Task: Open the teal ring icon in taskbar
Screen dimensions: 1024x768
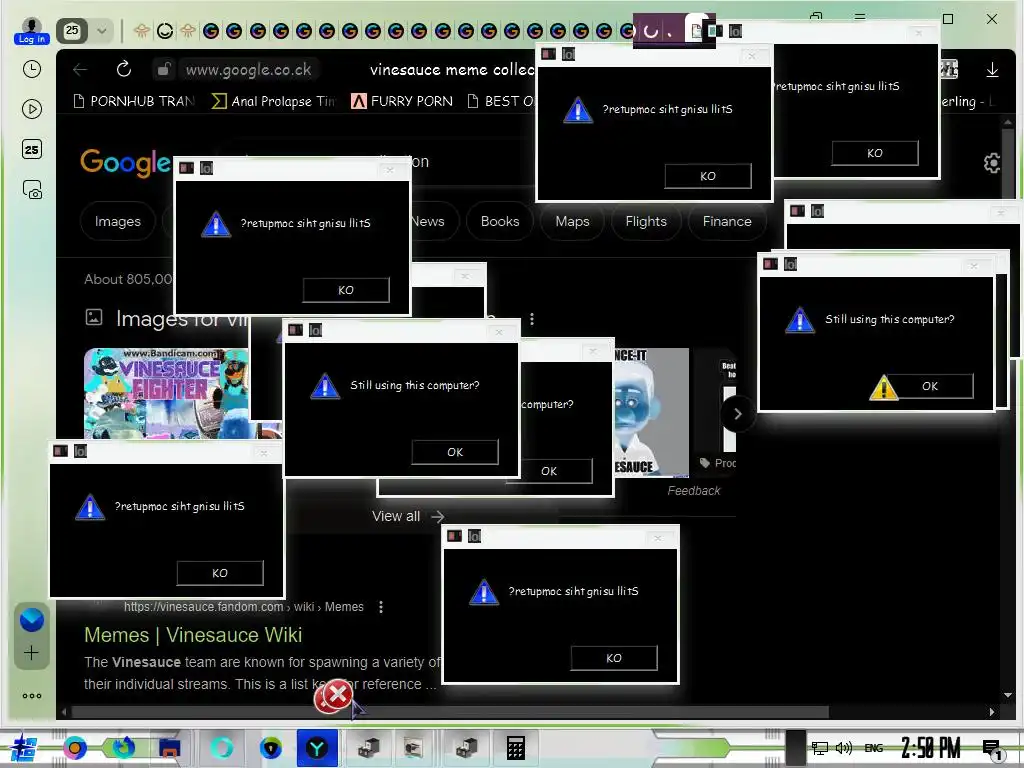Action: (221, 747)
